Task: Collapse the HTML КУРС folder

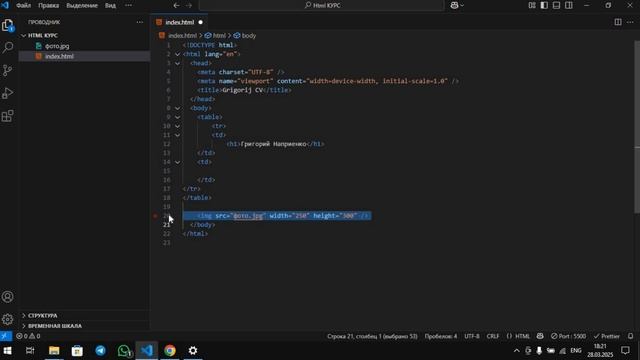Action: tap(43, 36)
